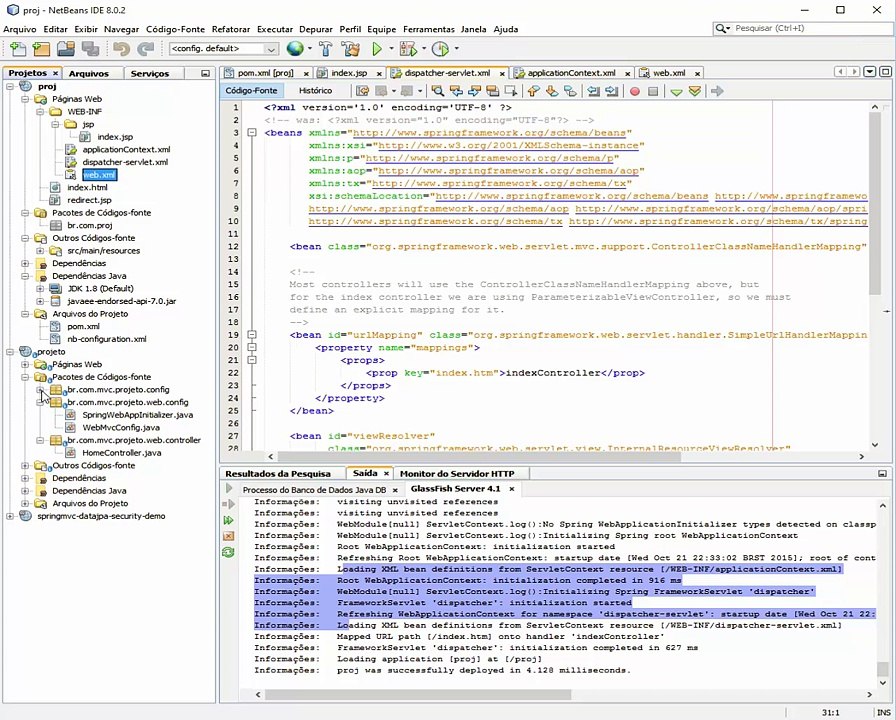Open the Refatorar menu
896x720 pixels.
click(231, 29)
